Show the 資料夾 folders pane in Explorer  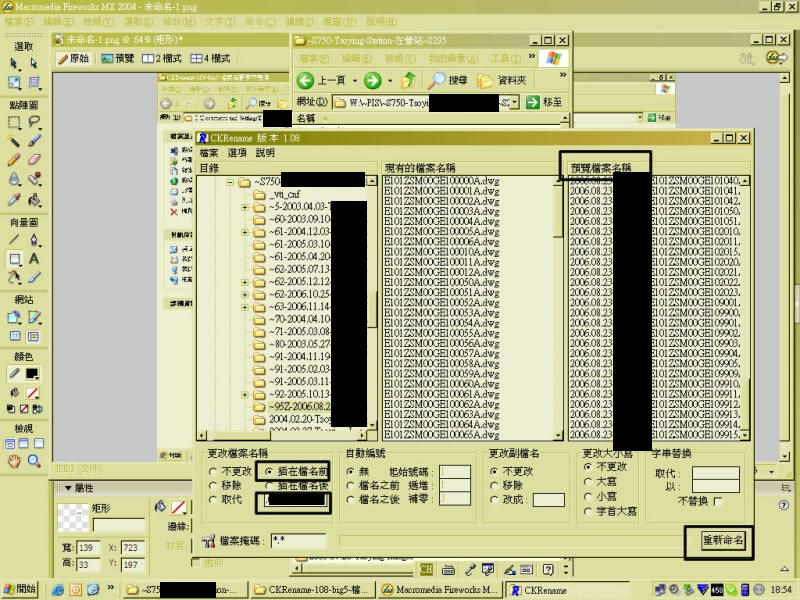click(x=502, y=80)
